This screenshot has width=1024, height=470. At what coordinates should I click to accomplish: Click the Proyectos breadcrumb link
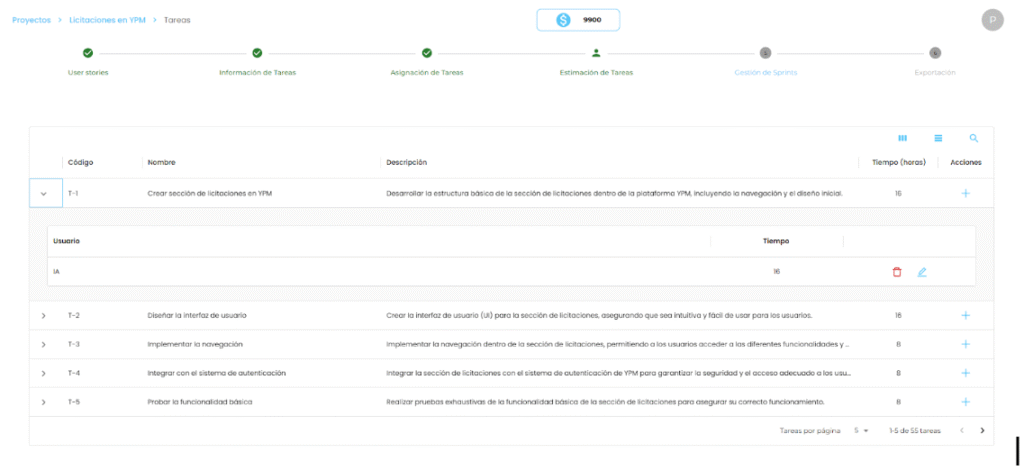coord(31,20)
